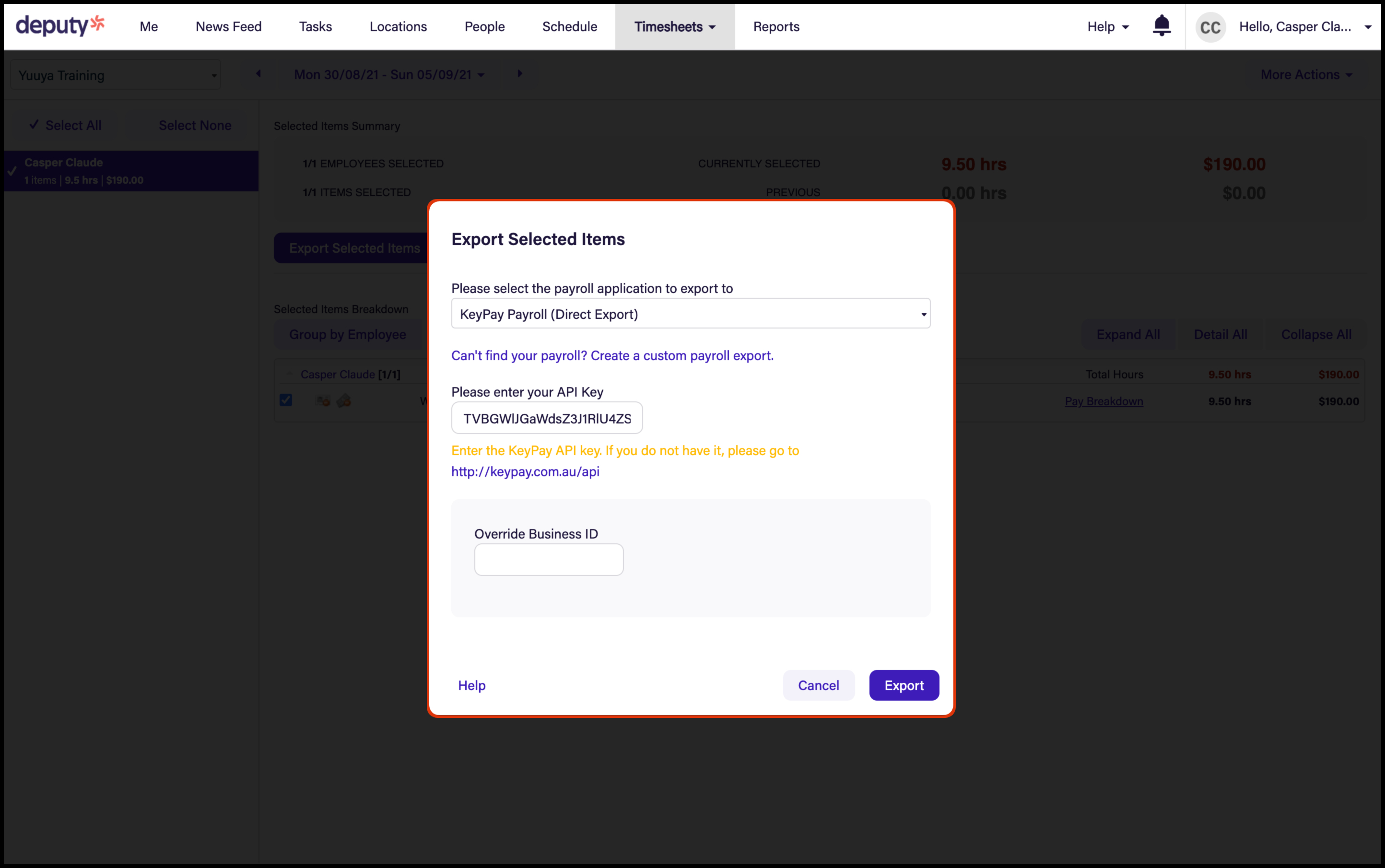This screenshot has width=1385, height=868.
Task: Open the keypay.com.au/api link
Action: (x=525, y=471)
